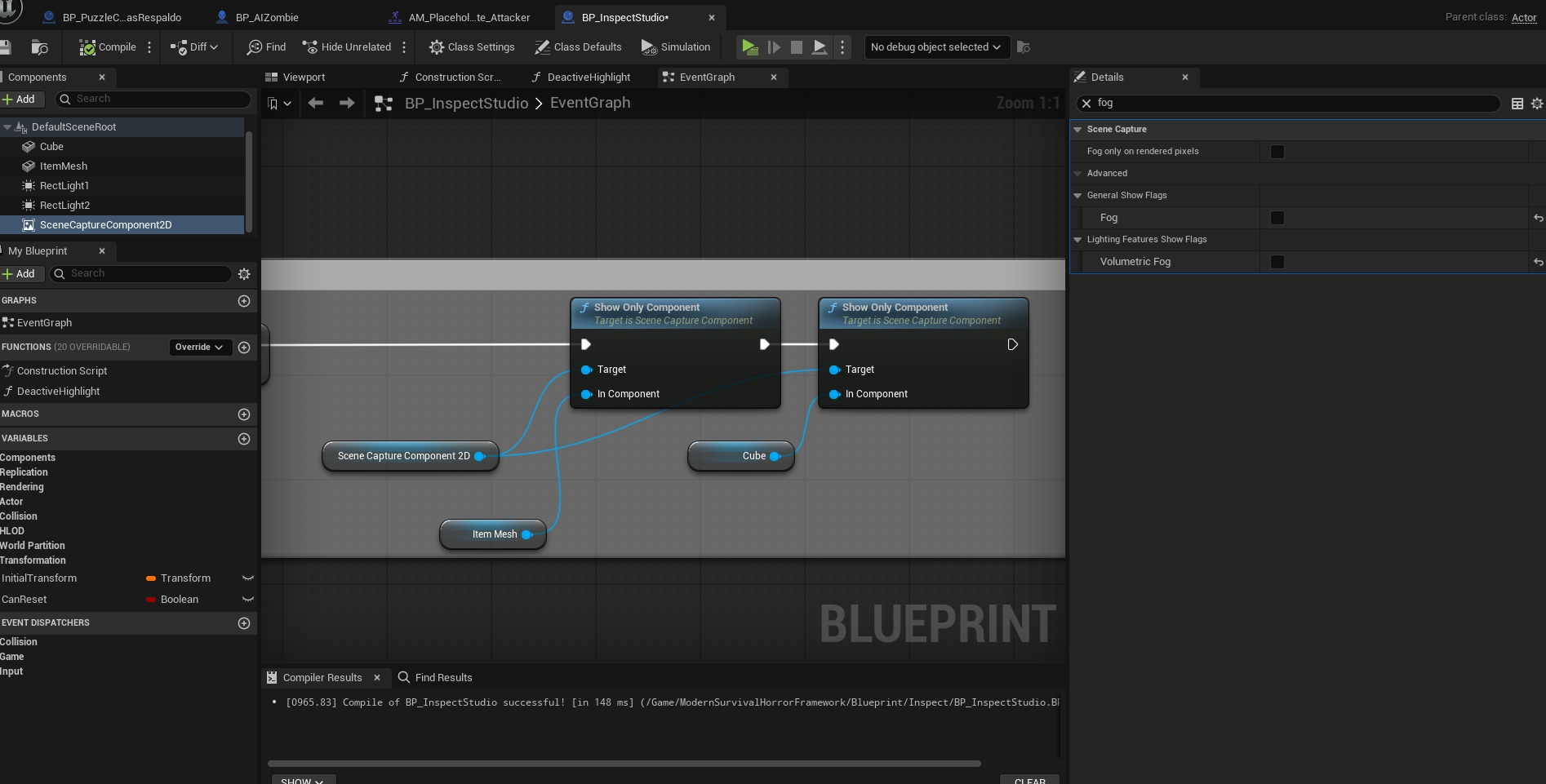Open the EventGraph in My Blueprint

point(44,323)
